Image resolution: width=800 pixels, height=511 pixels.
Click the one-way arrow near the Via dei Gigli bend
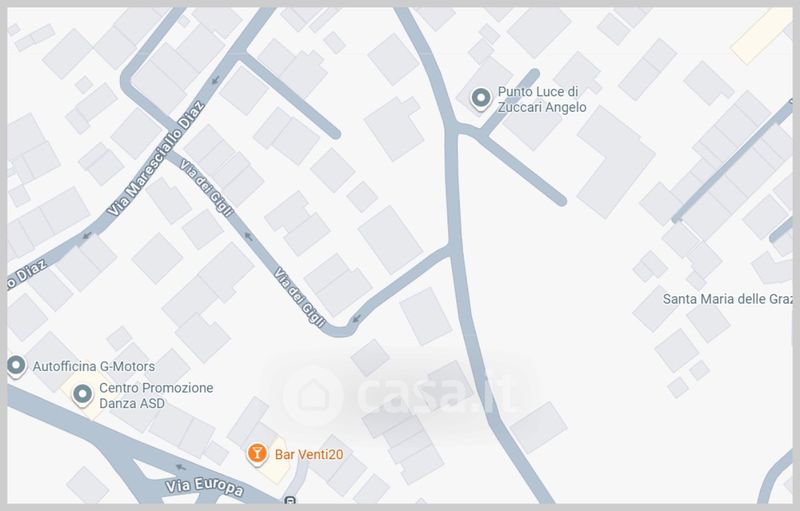[356, 319]
